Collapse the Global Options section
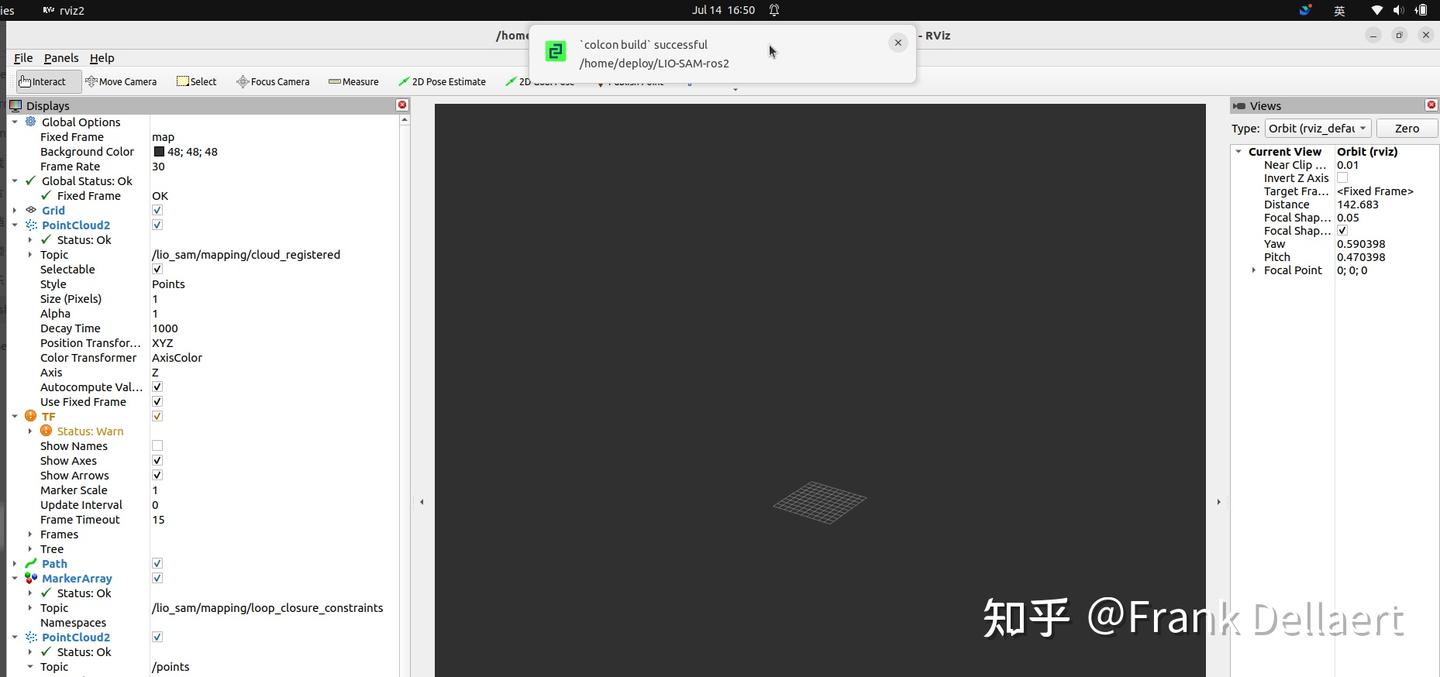The width and height of the screenshot is (1440, 677). [x=14, y=121]
